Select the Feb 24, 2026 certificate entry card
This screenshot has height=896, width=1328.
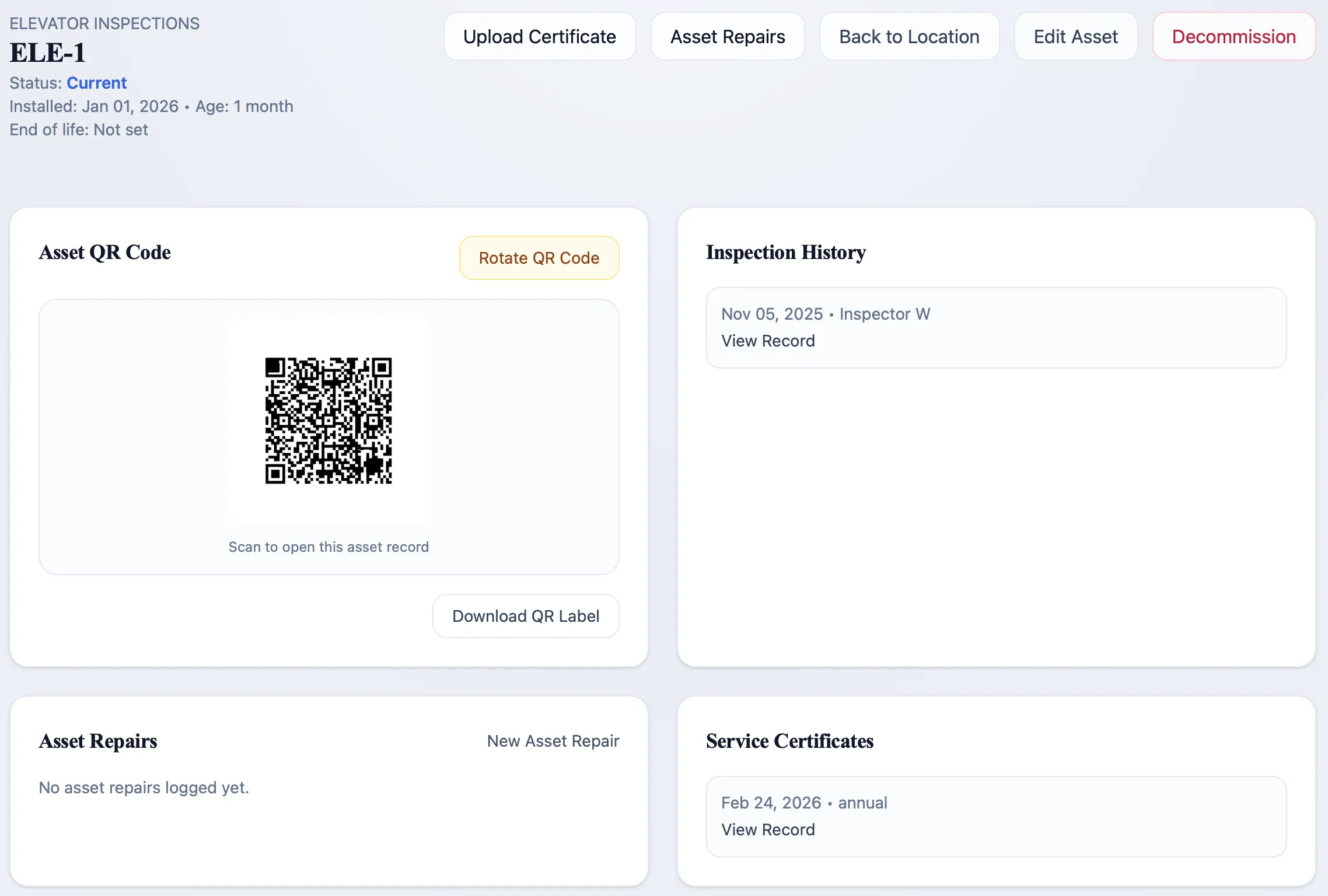click(995, 817)
